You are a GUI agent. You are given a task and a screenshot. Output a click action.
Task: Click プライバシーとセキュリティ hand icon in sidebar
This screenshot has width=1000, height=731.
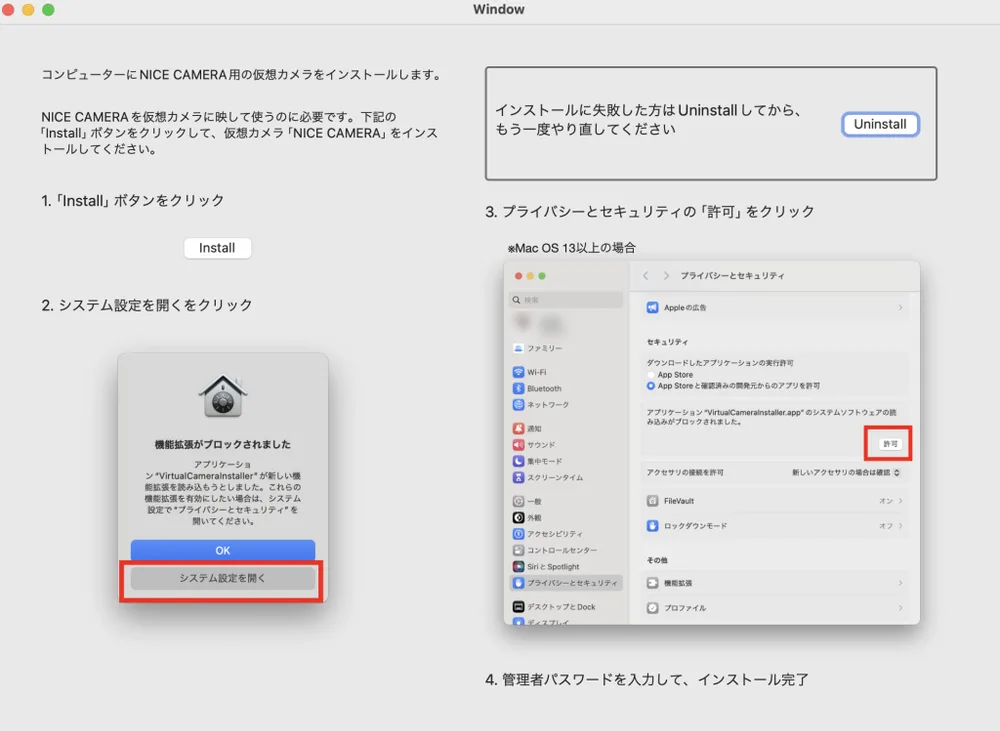pyautogui.click(x=518, y=582)
